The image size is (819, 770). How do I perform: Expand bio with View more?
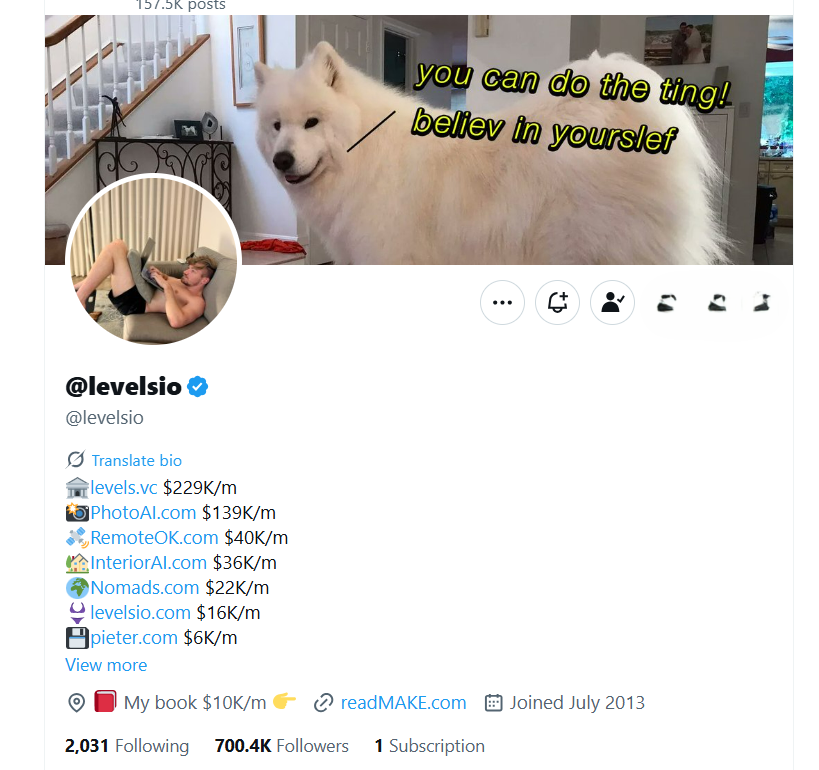[x=106, y=665]
